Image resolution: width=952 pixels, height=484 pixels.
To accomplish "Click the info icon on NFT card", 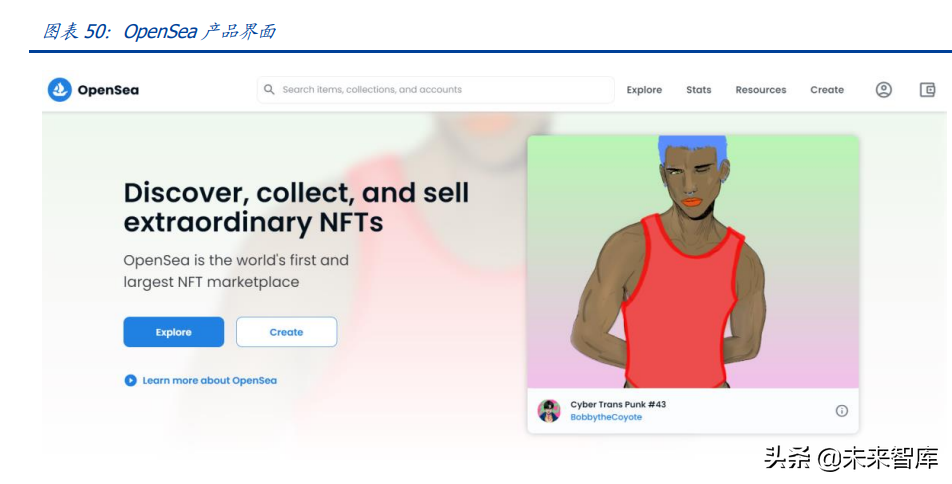I will click(x=841, y=411).
